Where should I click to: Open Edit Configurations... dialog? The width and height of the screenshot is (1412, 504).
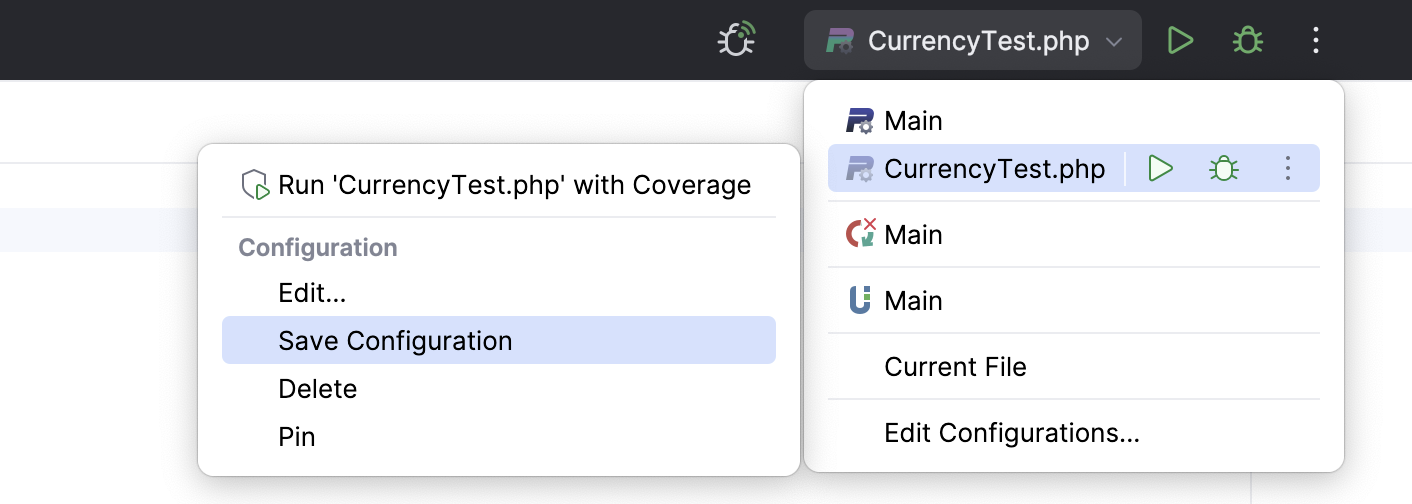[x=1012, y=433]
